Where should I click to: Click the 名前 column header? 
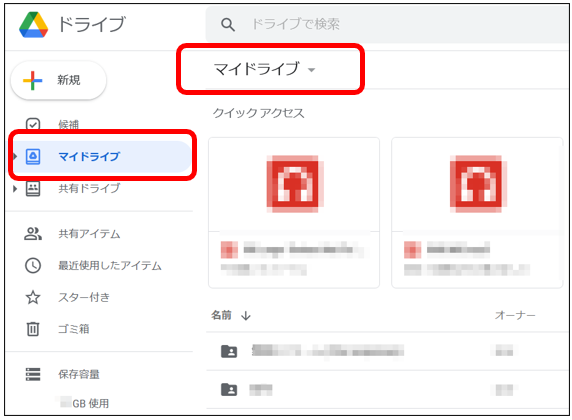click(221, 315)
